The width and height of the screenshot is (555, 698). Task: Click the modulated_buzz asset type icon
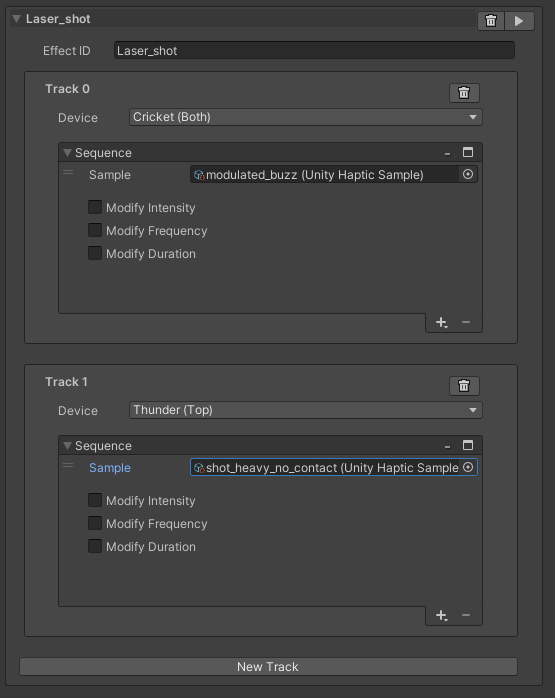[x=199, y=175]
